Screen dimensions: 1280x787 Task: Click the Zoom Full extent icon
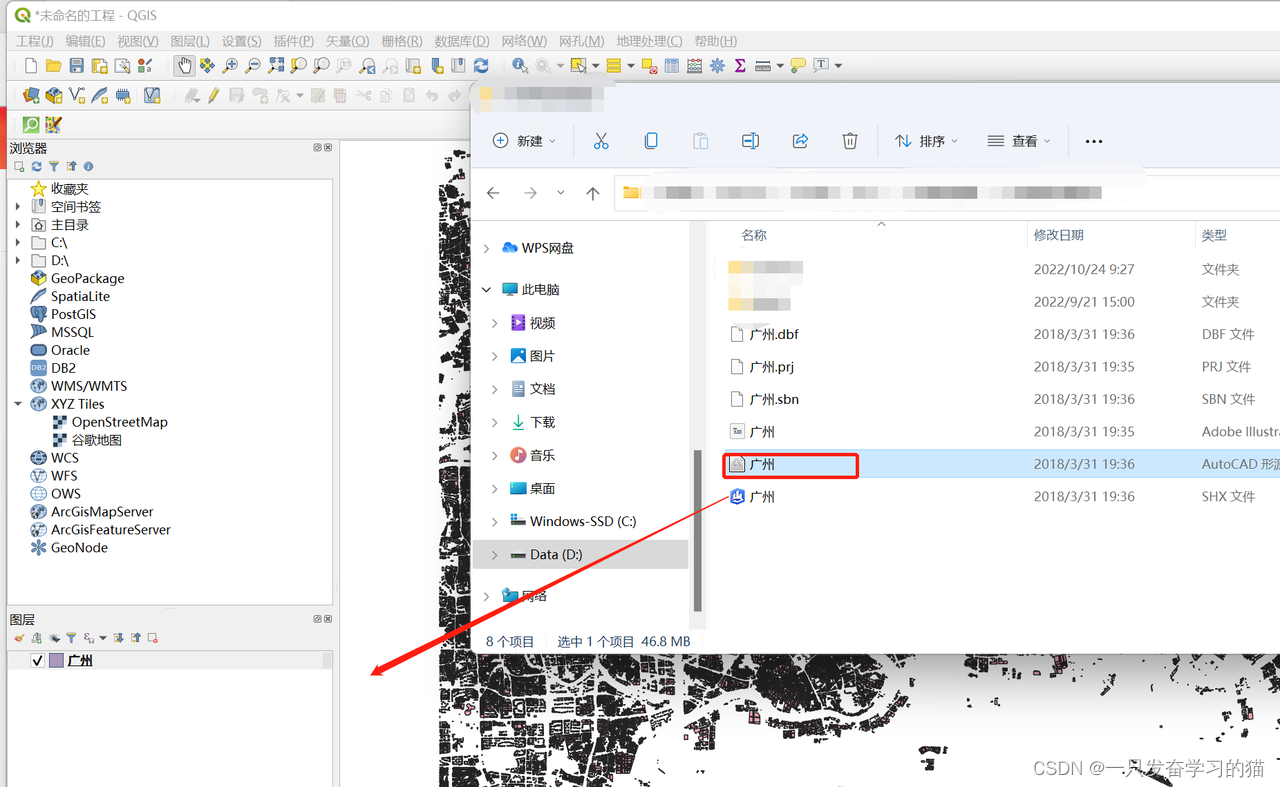(276, 66)
